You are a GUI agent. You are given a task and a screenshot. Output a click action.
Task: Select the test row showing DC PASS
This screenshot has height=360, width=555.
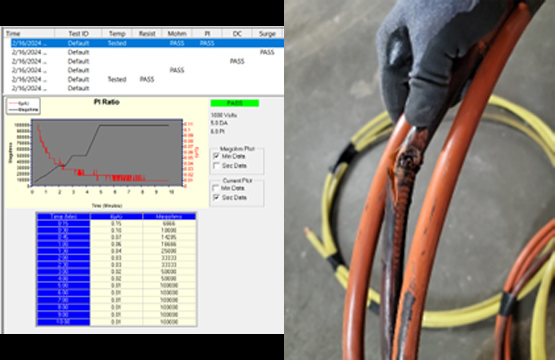[x=147, y=61]
